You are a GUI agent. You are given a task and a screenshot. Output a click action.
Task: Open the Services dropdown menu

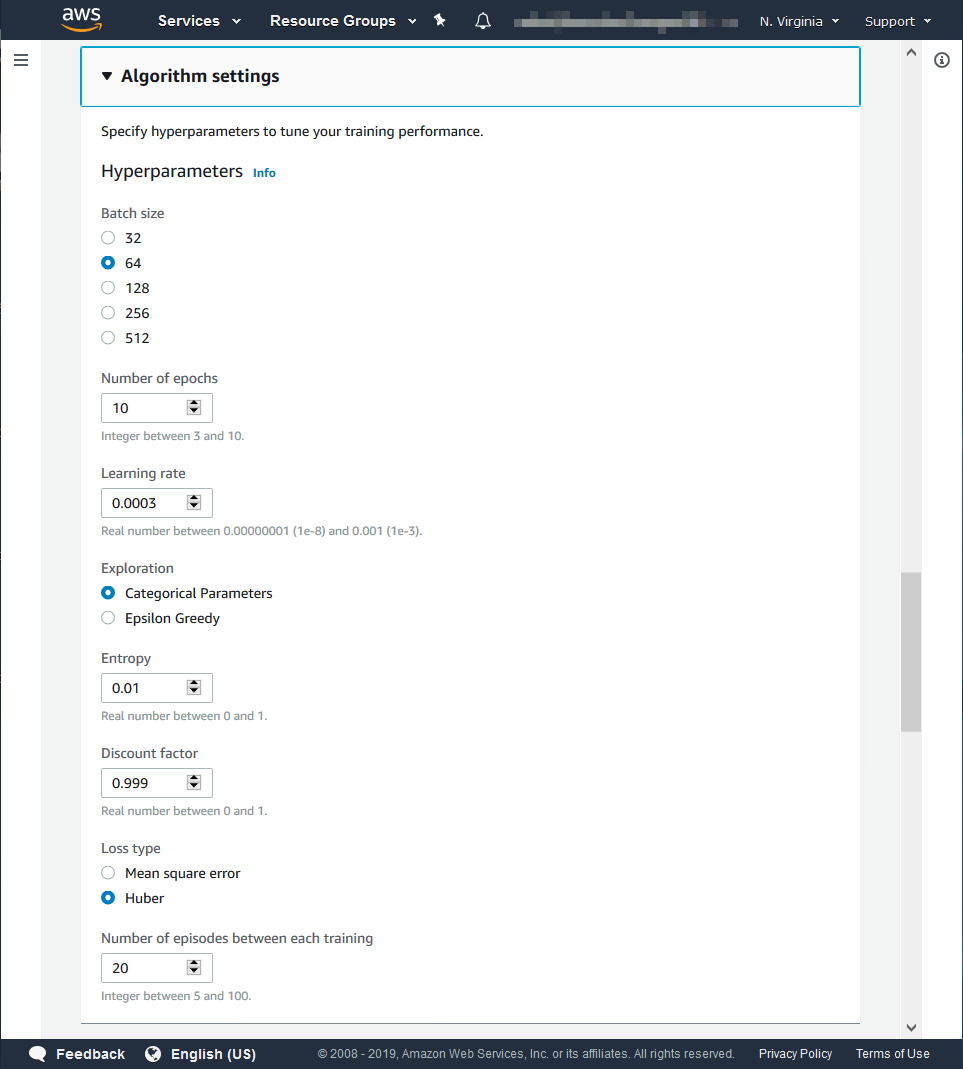pos(199,21)
